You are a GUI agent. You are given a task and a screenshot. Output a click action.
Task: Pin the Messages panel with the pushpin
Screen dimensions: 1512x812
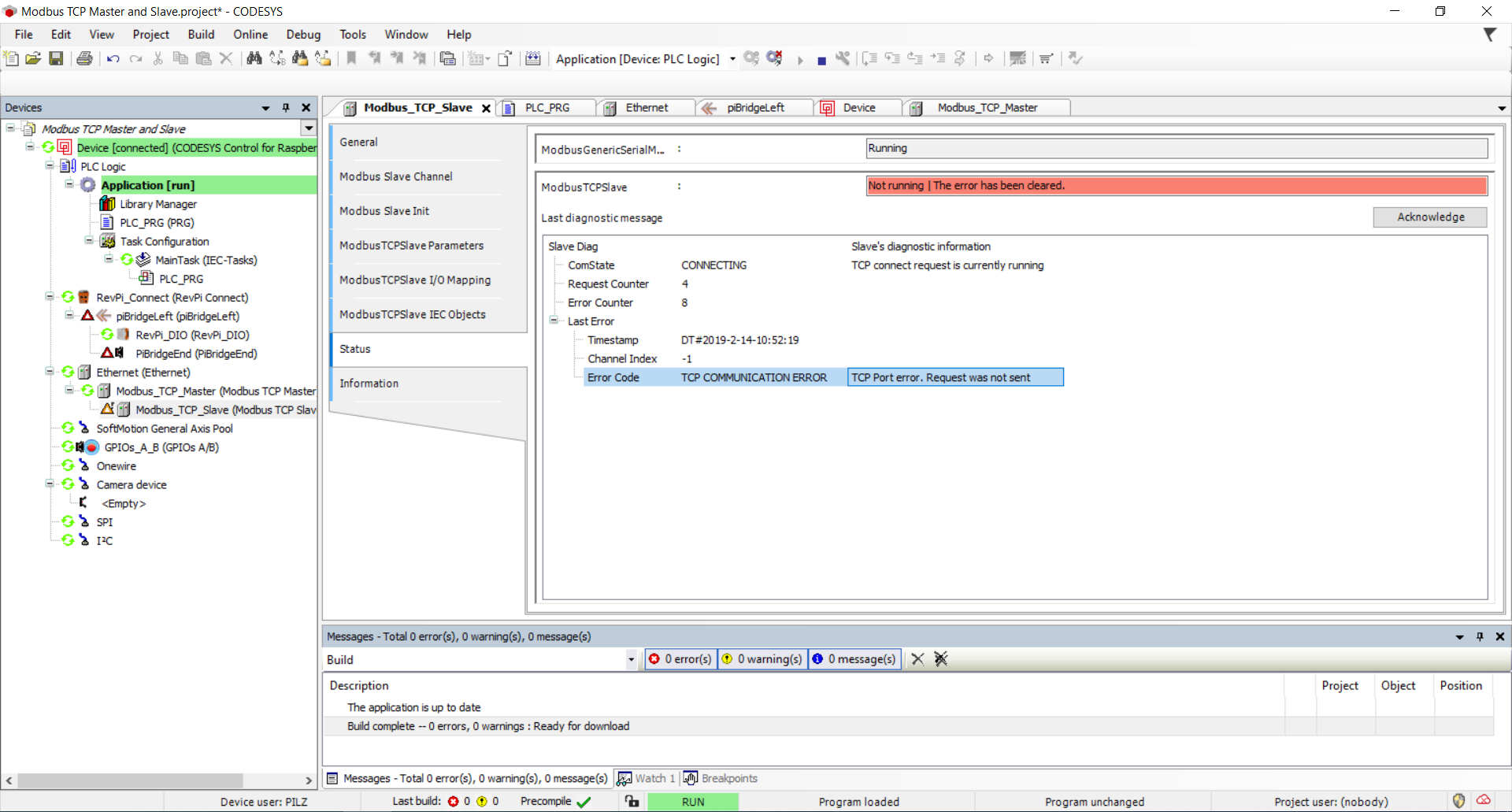[1480, 636]
